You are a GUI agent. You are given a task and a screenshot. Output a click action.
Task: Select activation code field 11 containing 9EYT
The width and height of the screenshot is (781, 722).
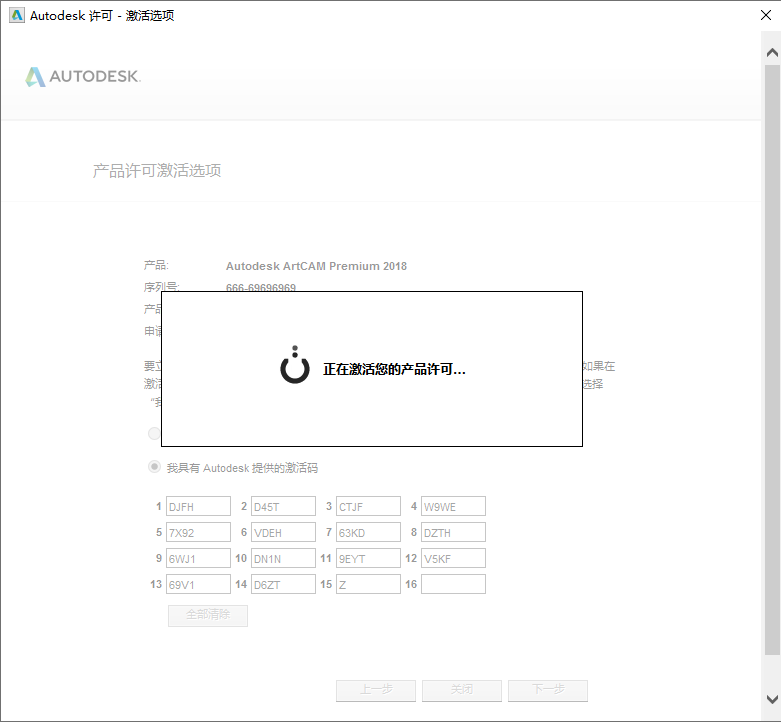pos(368,559)
